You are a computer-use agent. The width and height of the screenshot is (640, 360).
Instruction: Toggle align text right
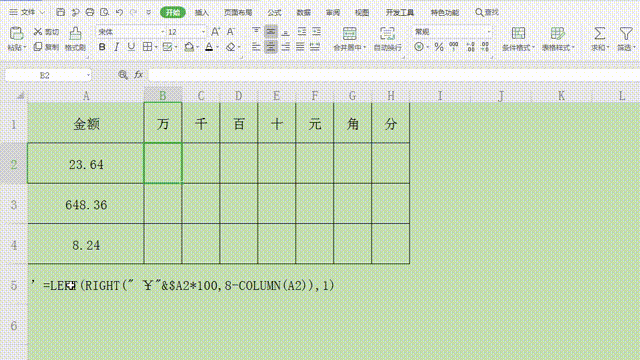pyautogui.click(x=286, y=47)
